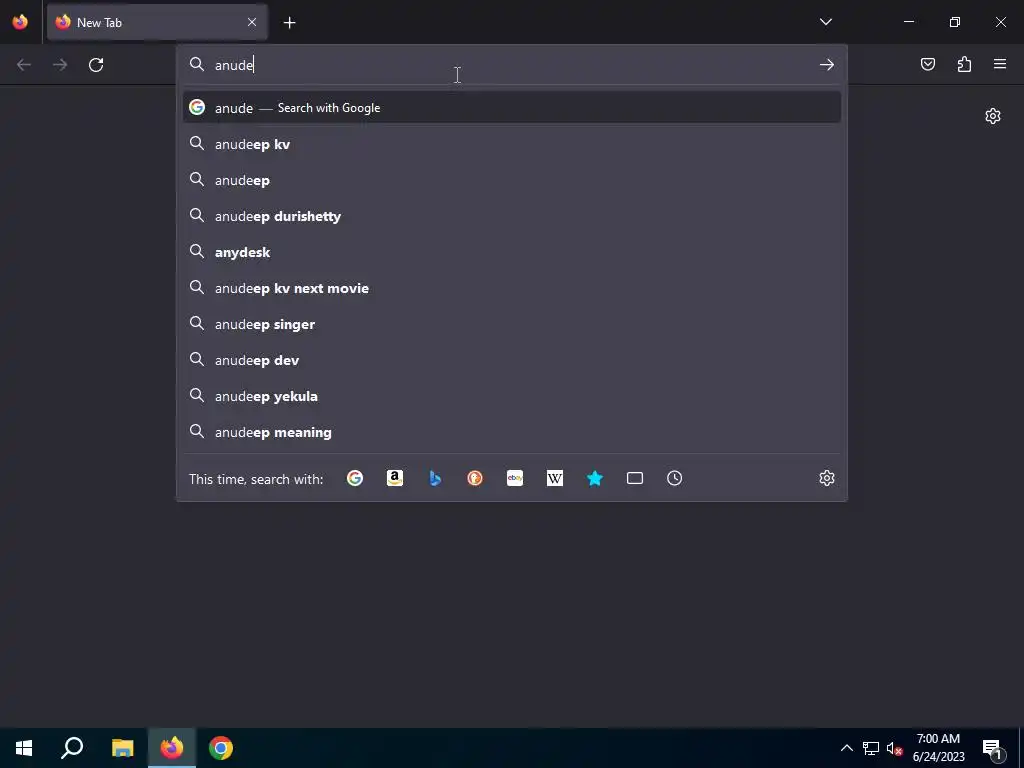Open the Firefox application menu
Screen dimensions: 1024x768
coord(1000,64)
